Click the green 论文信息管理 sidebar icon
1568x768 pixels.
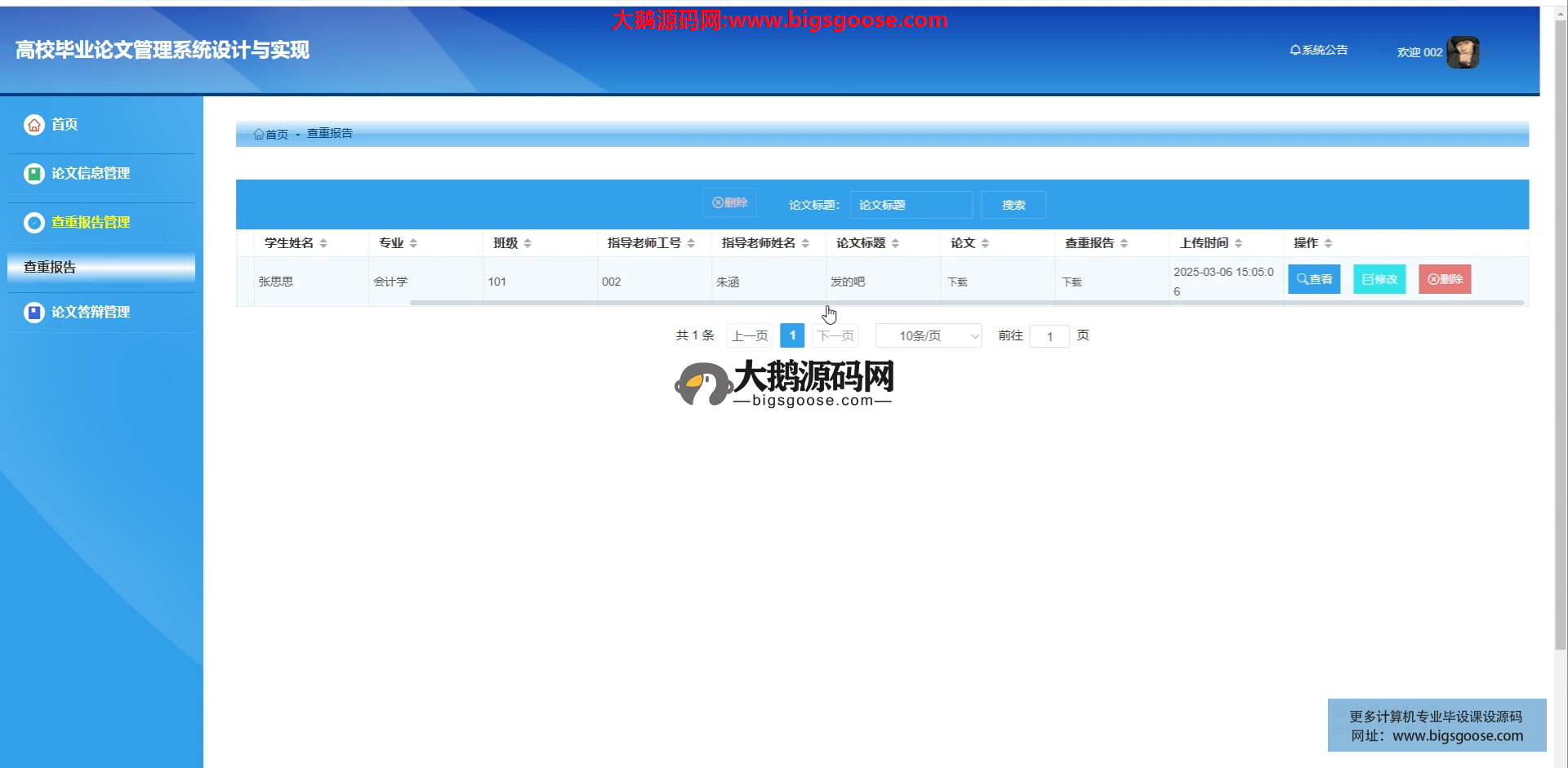[x=33, y=174]
